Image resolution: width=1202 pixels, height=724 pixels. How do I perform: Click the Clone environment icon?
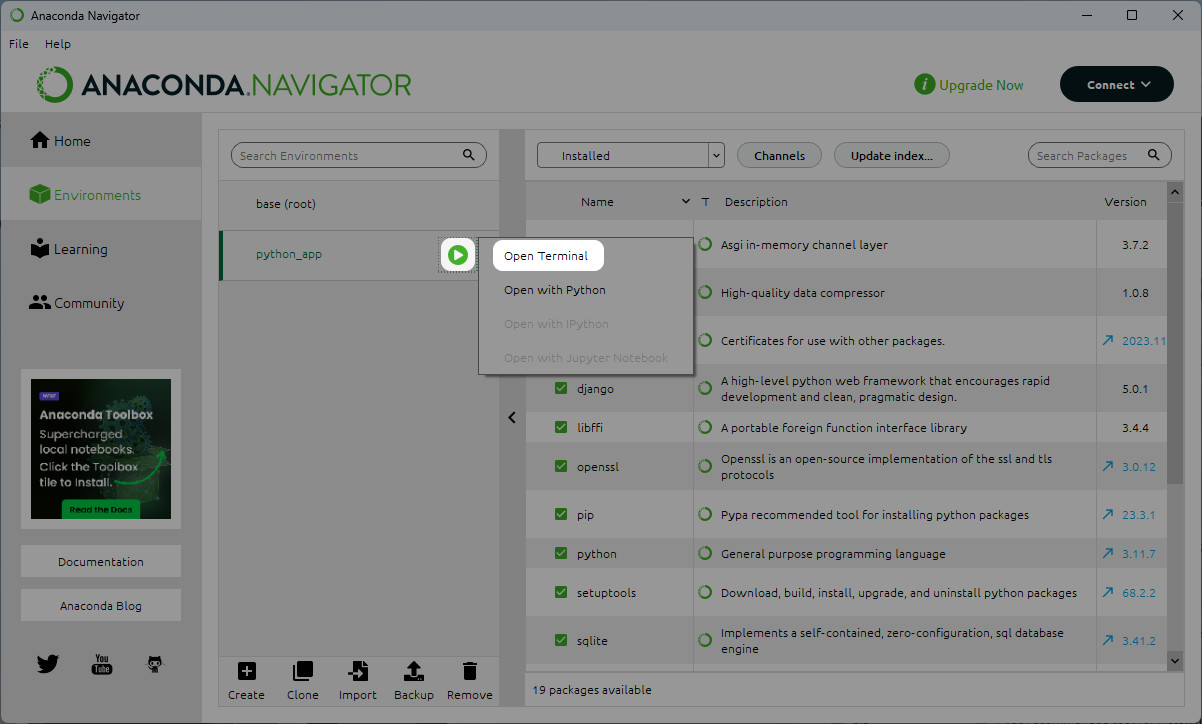click(302, 671)
